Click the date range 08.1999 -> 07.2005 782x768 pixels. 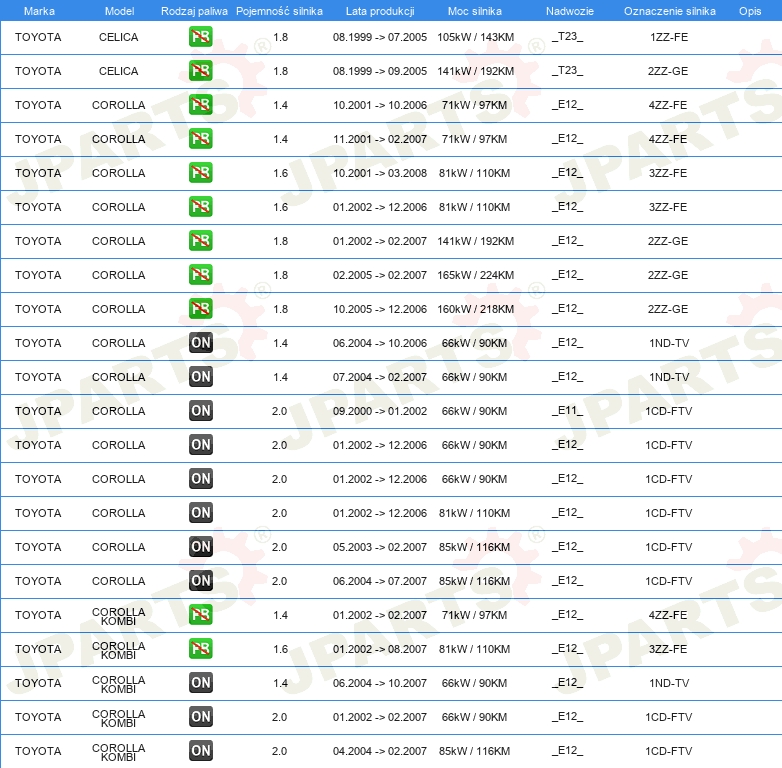[x=380, y=37]
